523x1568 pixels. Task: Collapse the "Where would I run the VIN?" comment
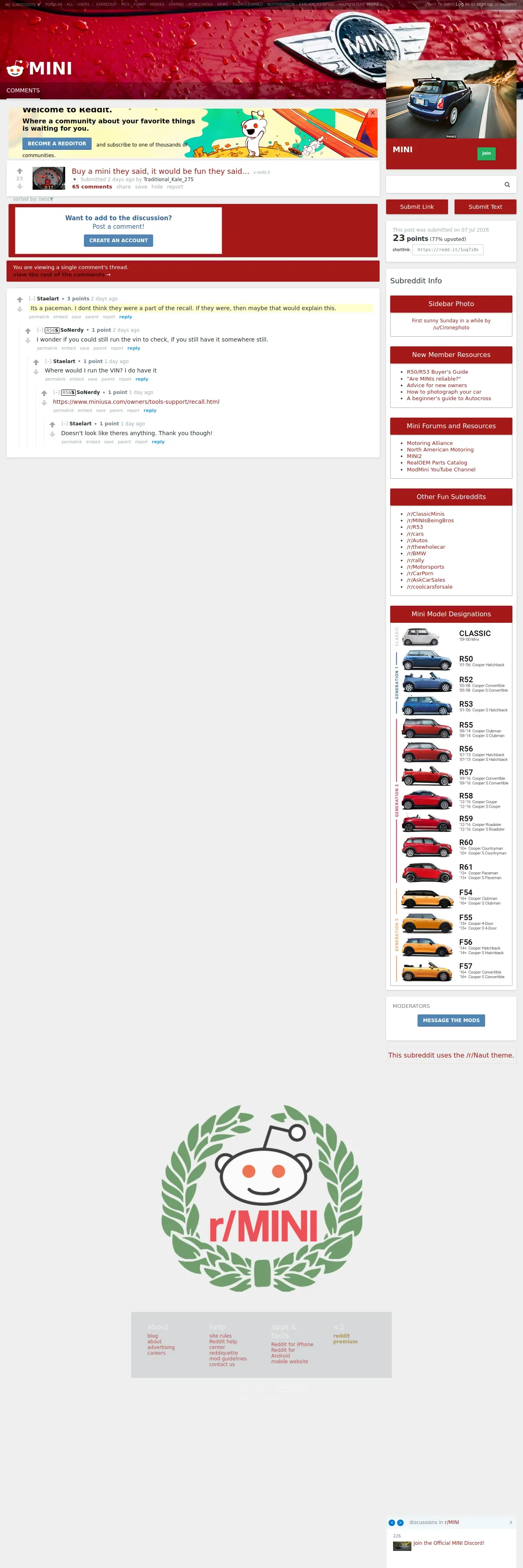coord(48,361)
